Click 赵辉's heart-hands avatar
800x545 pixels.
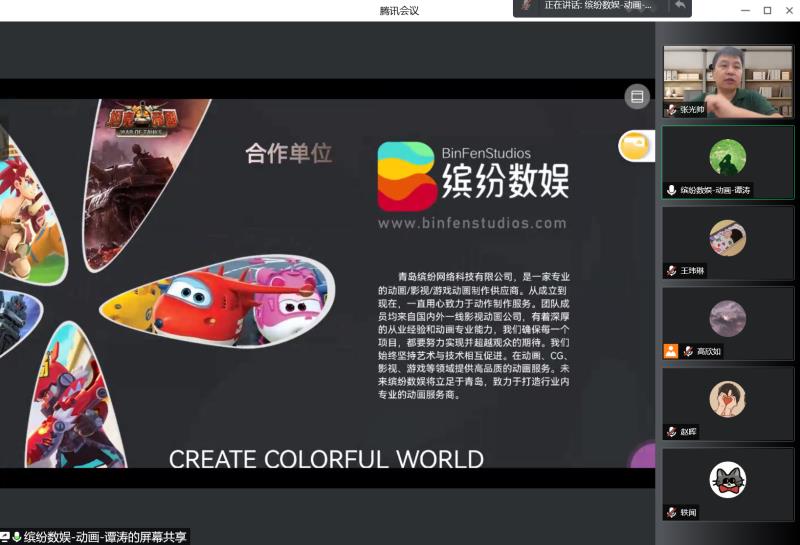click(x=727, y=399)
